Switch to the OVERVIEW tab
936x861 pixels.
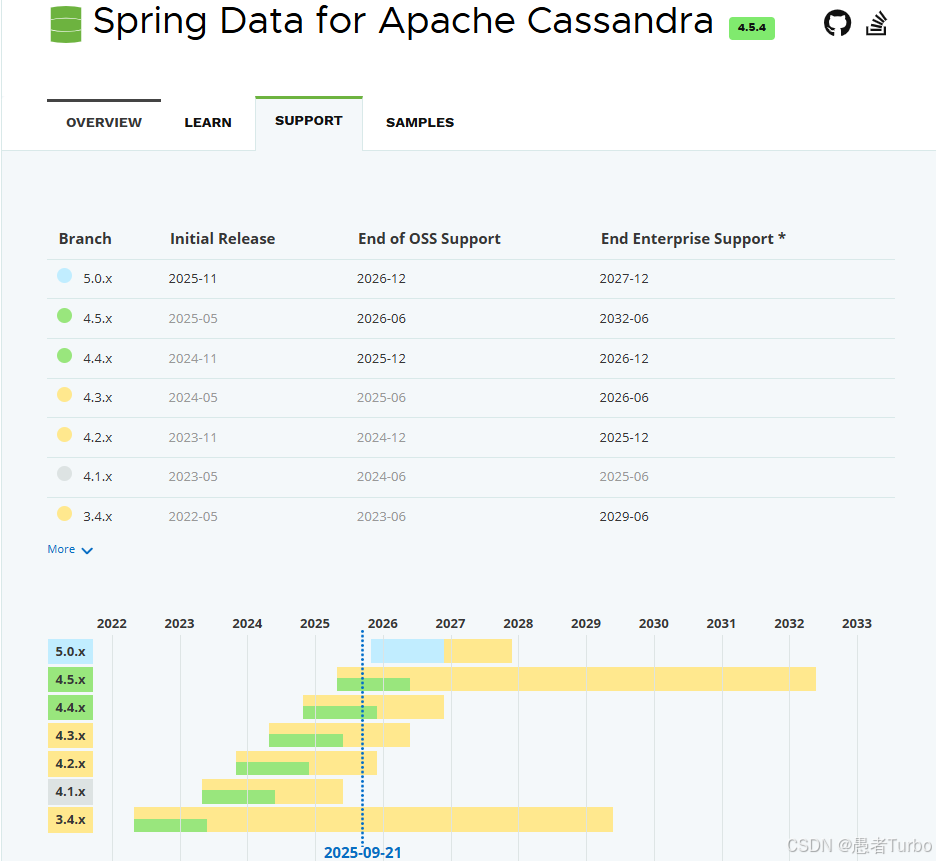tap(104, 122)
